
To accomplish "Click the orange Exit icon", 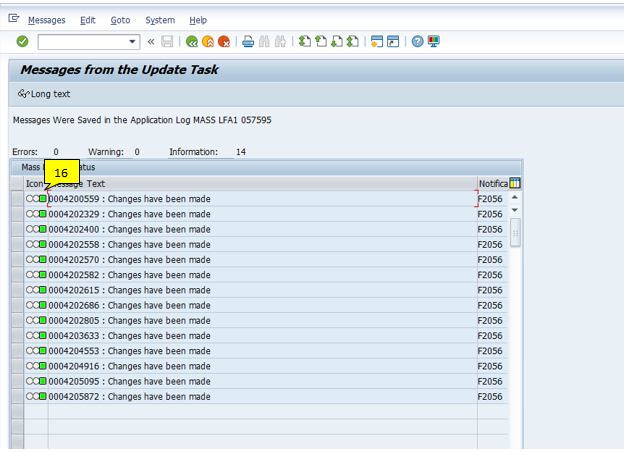I will (208, 42).
